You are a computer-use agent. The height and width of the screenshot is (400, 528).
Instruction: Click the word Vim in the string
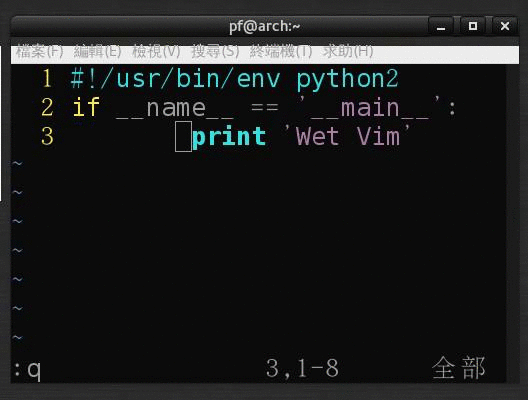(378, 136)
